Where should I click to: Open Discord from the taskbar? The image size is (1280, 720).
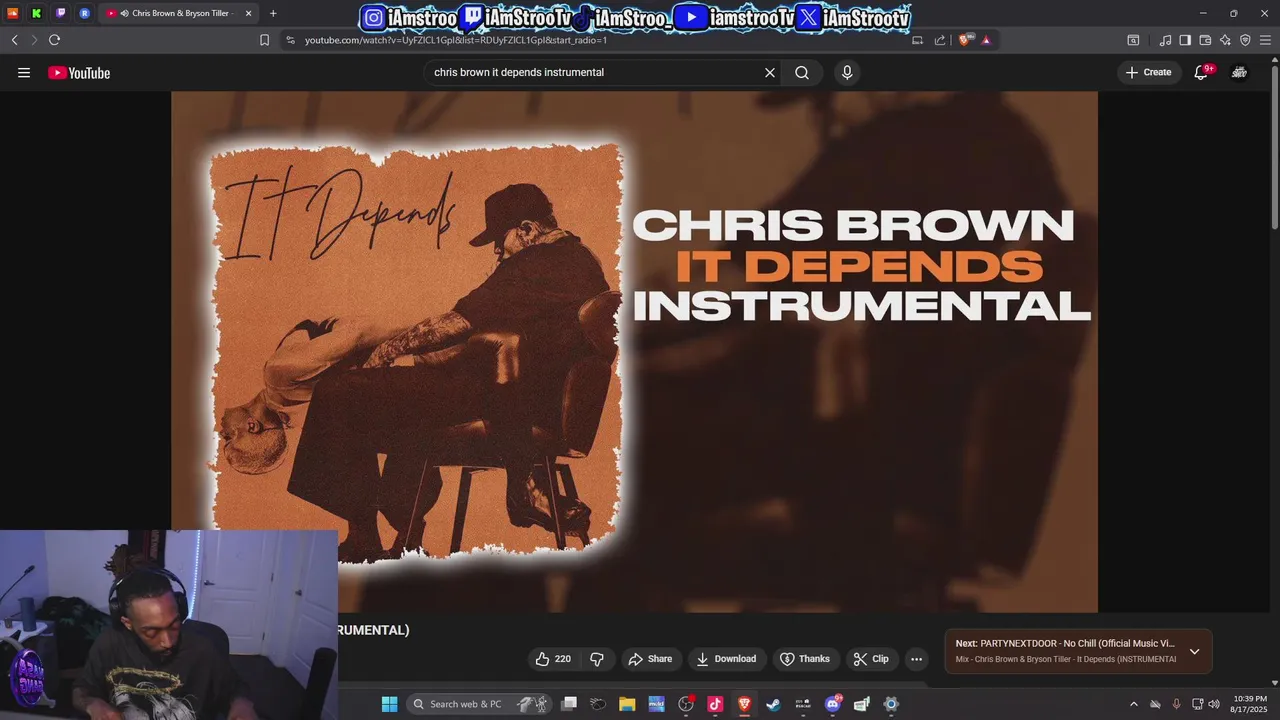[x=833, y=704]
